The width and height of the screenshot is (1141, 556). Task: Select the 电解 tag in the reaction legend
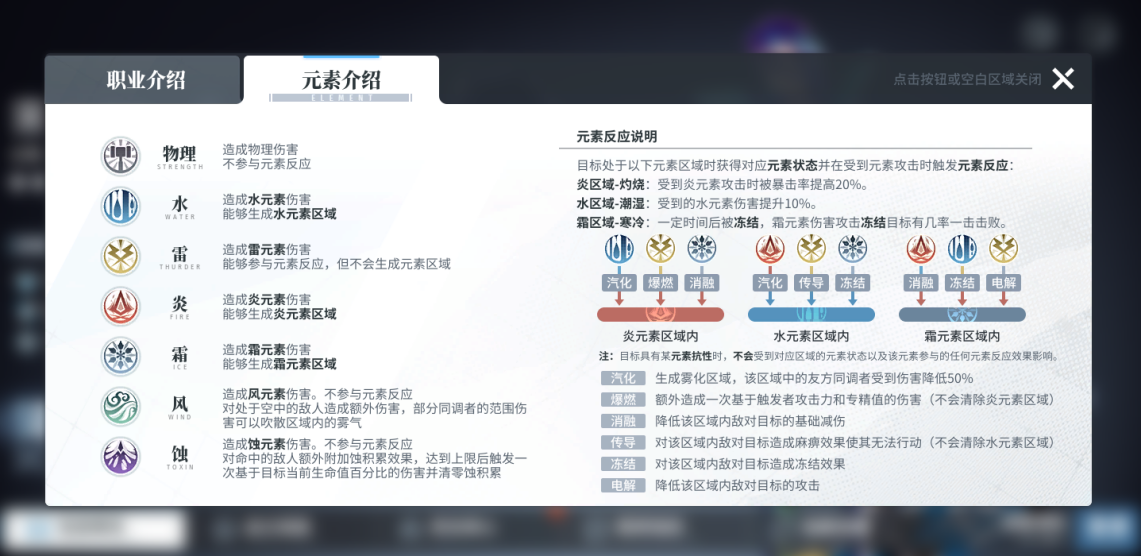[x=623, y=485]
